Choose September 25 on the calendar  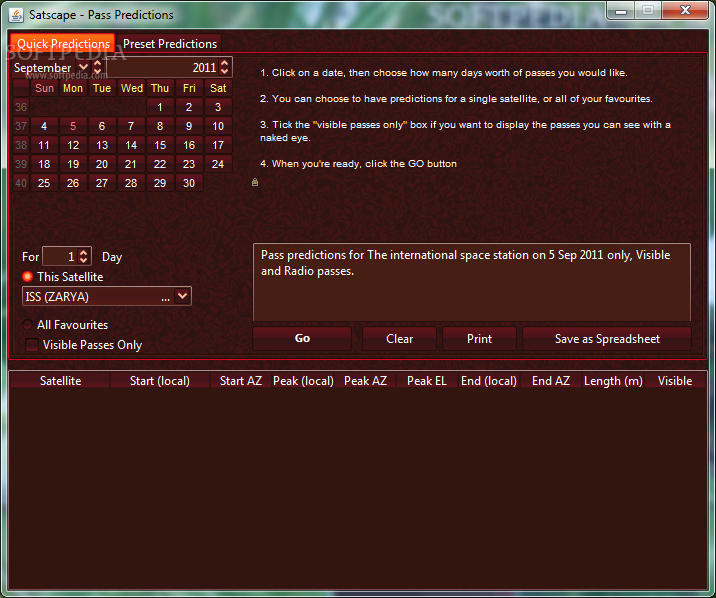pyautogui.click(x=44, y=183)
